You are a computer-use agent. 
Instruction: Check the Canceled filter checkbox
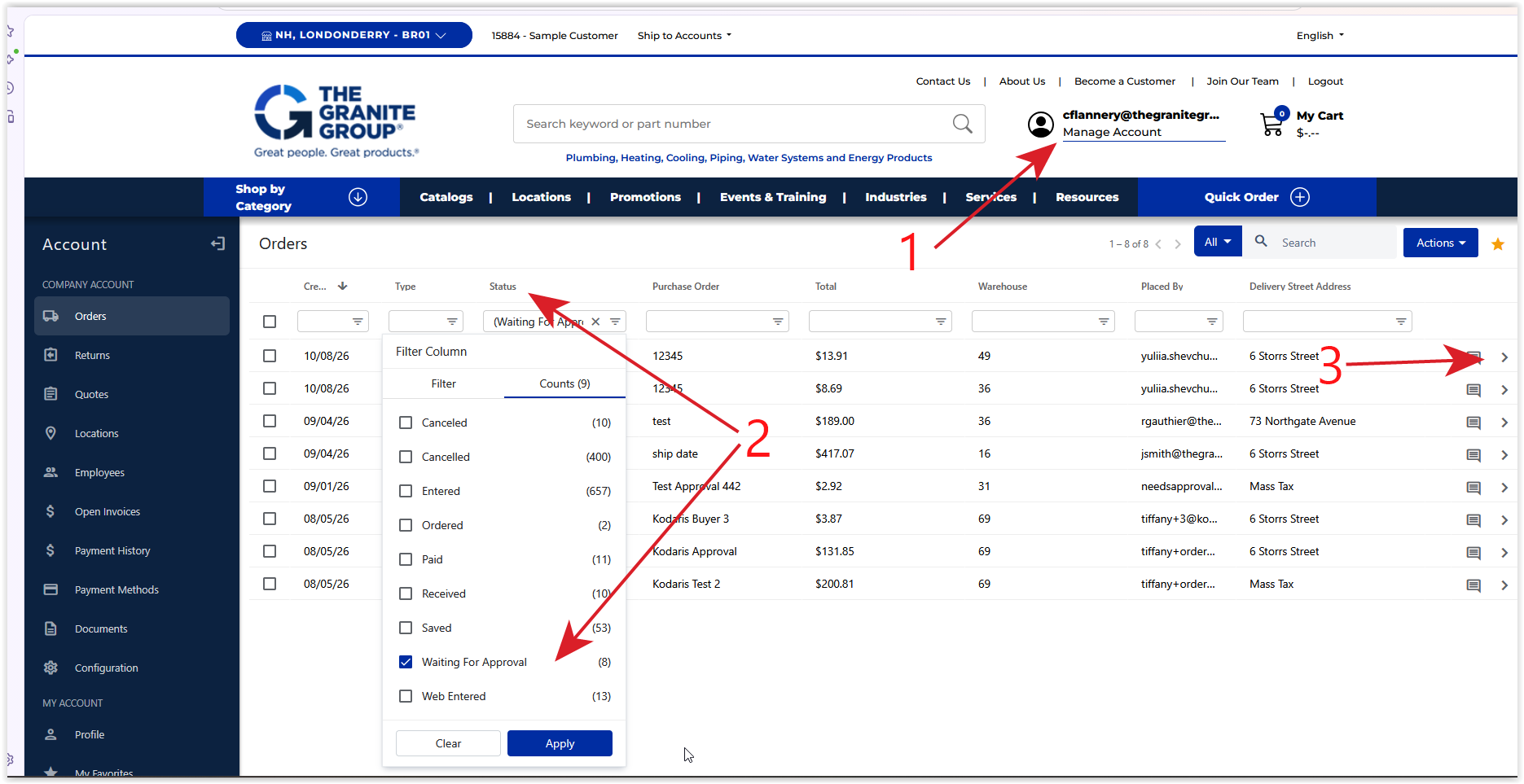406,423
